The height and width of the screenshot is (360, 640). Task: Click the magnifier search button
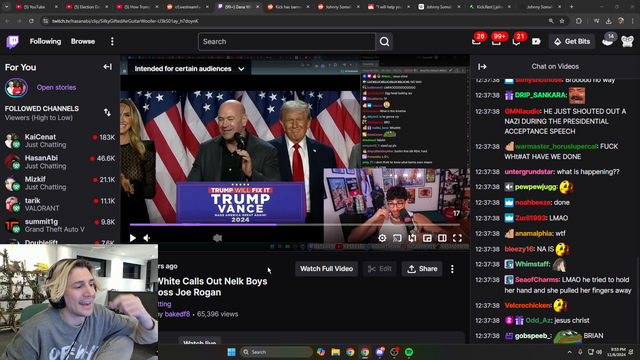click(x=384, y=42)
